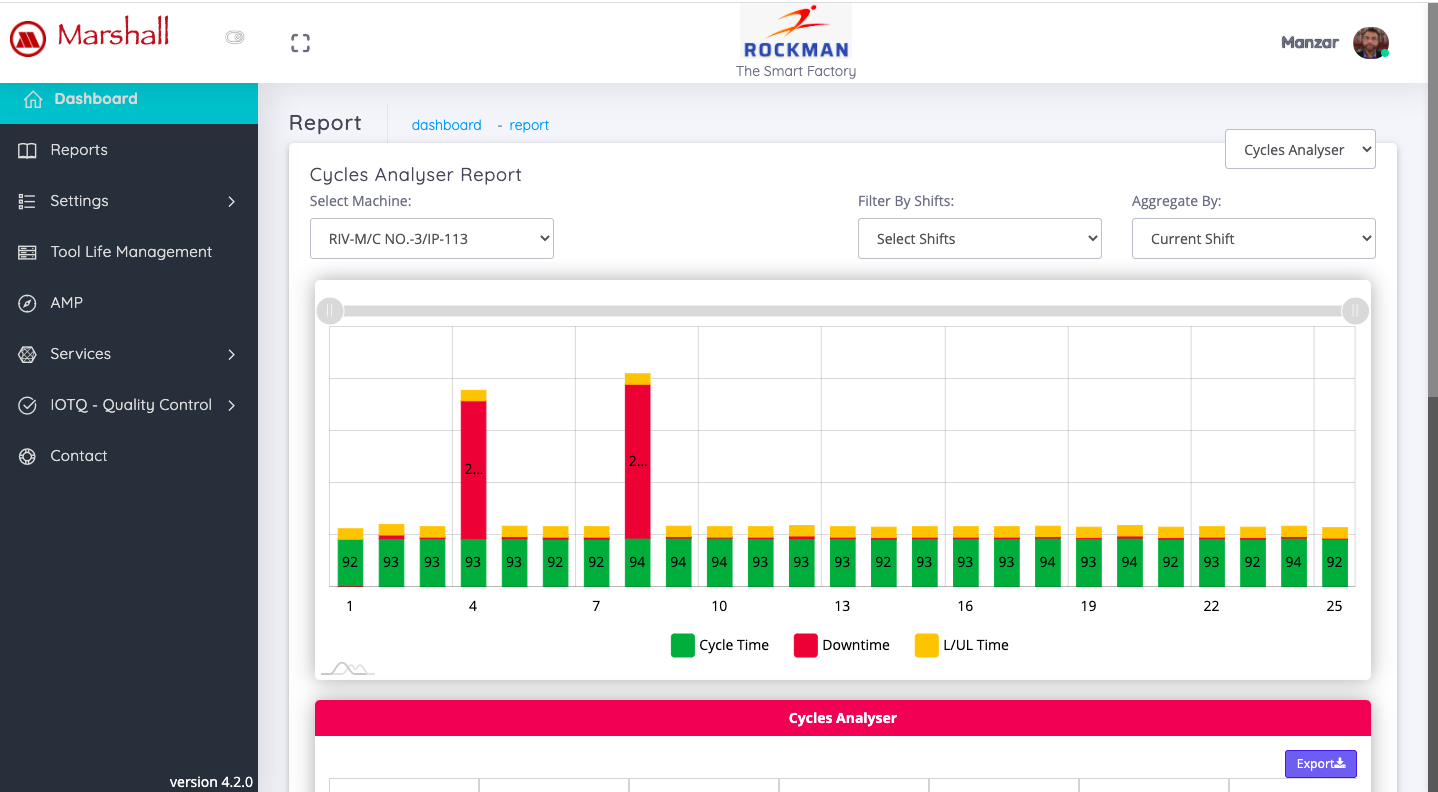
Task: Open Manzar user avatar menu
Action: (x=1370, y=43)
